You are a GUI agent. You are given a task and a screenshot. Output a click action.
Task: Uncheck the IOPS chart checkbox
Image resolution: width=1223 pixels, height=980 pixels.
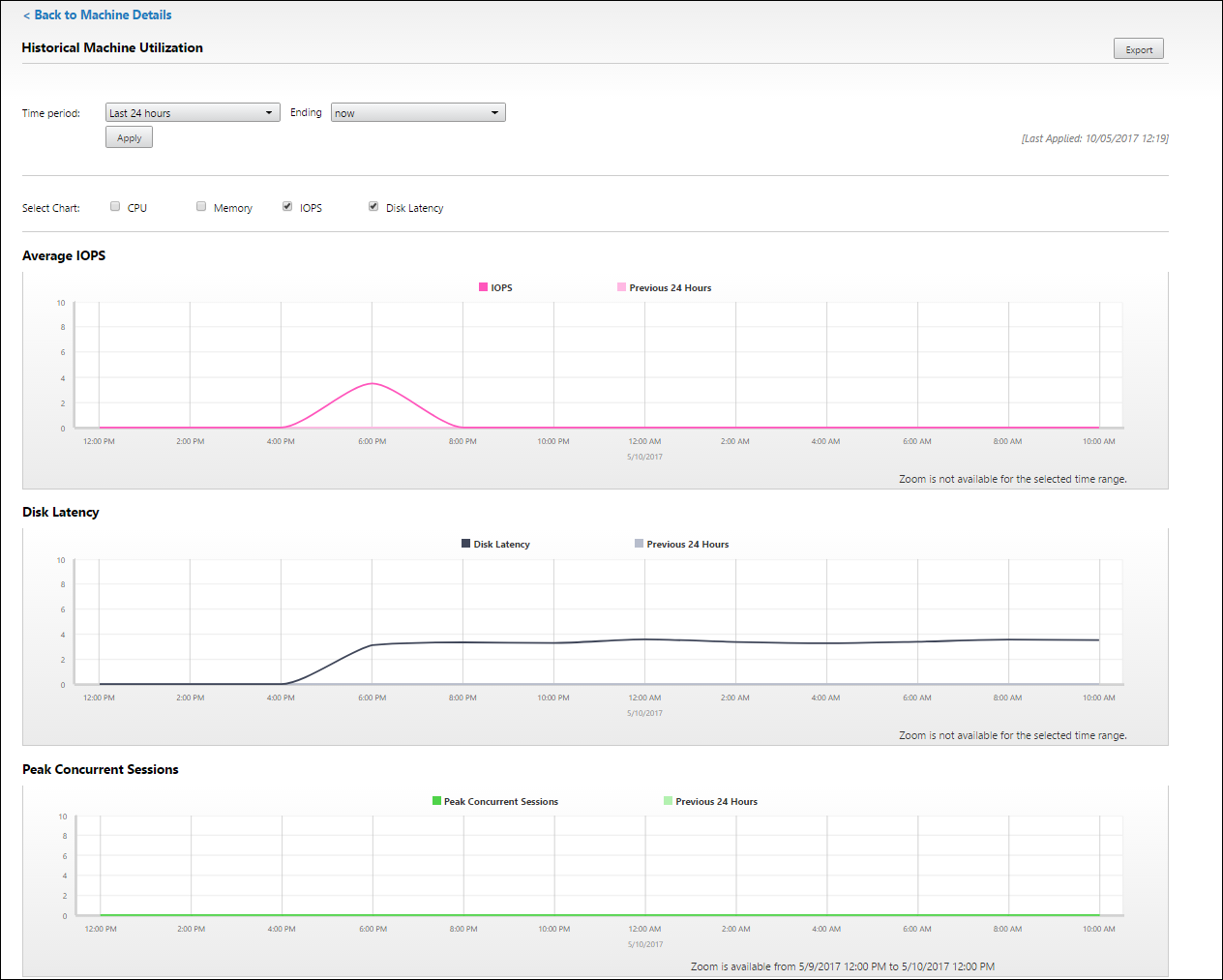(x=287, y=206)
